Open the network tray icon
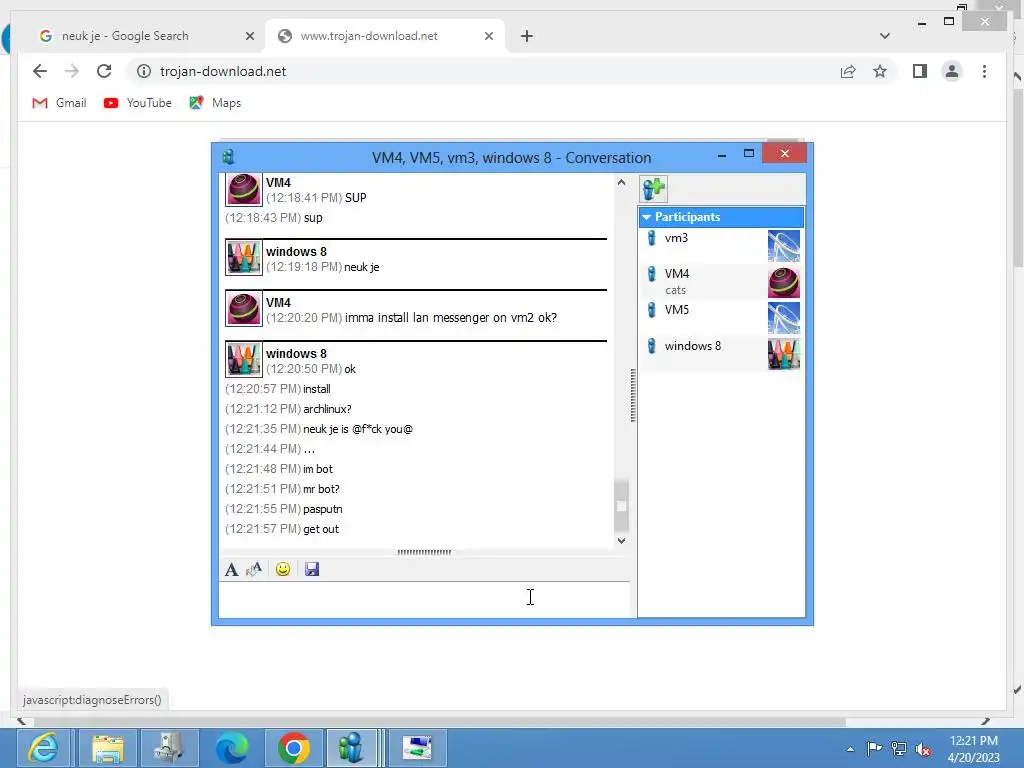This screenshot has height=768, width=1024. pos(899,749)
